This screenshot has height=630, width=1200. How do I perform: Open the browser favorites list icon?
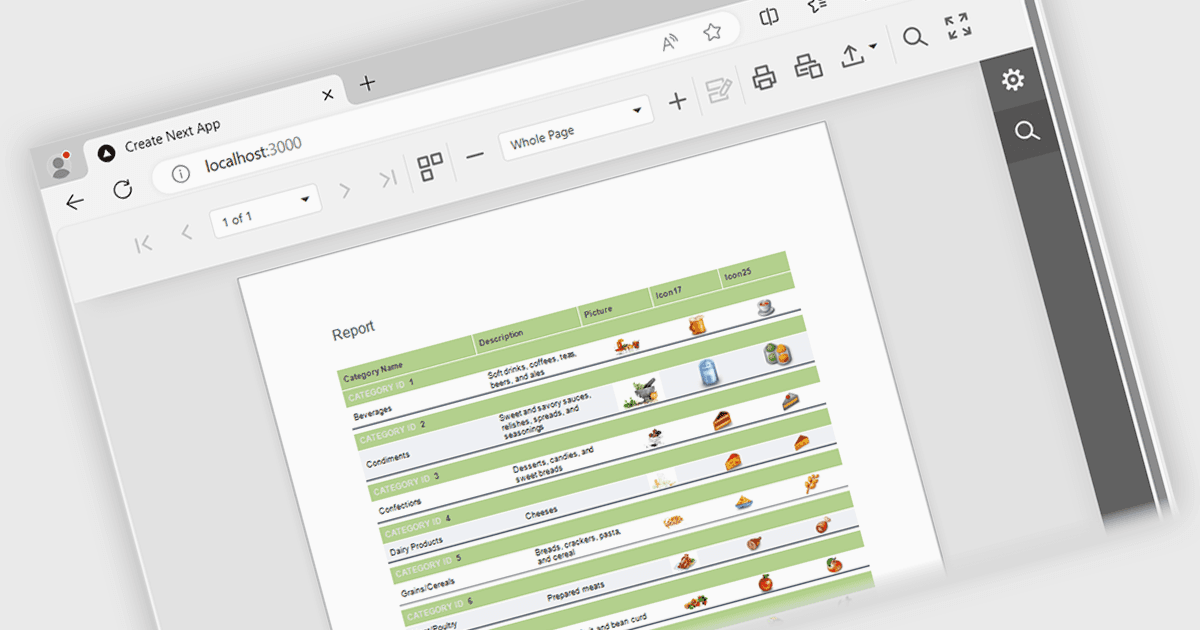tap(816, 6)
